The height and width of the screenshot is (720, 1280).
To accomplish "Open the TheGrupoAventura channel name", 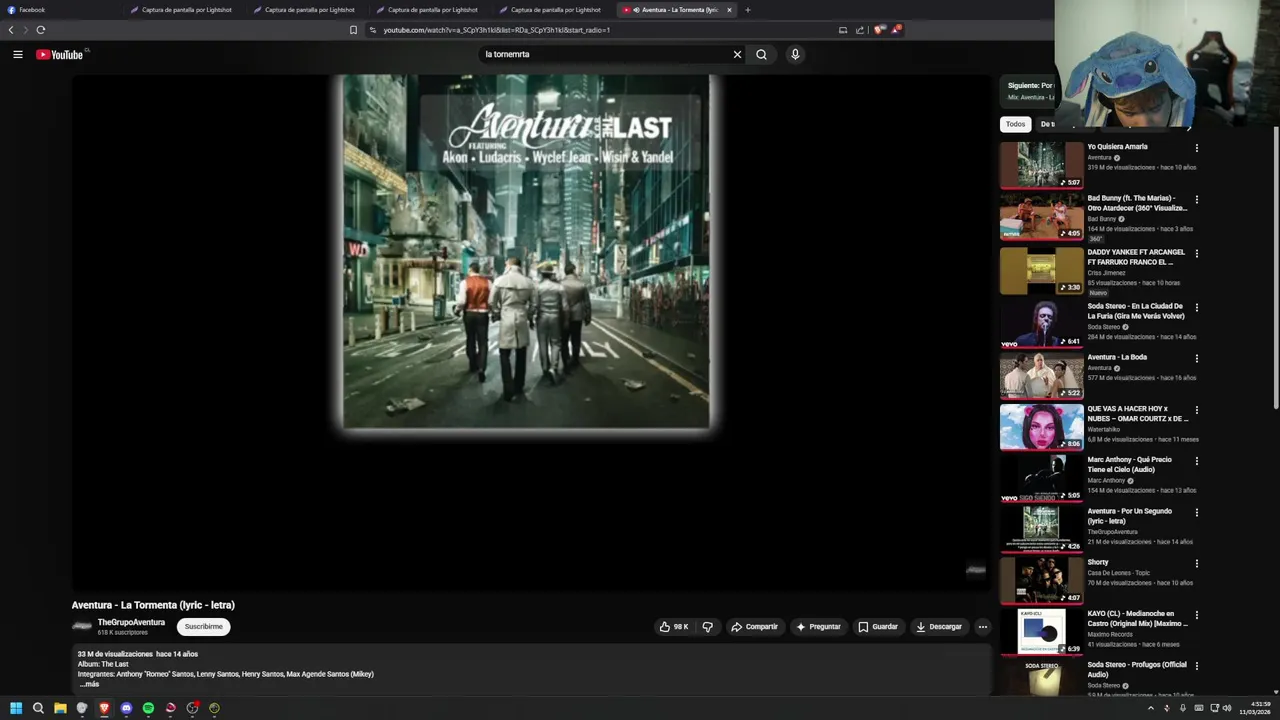I will coord(131,622).
